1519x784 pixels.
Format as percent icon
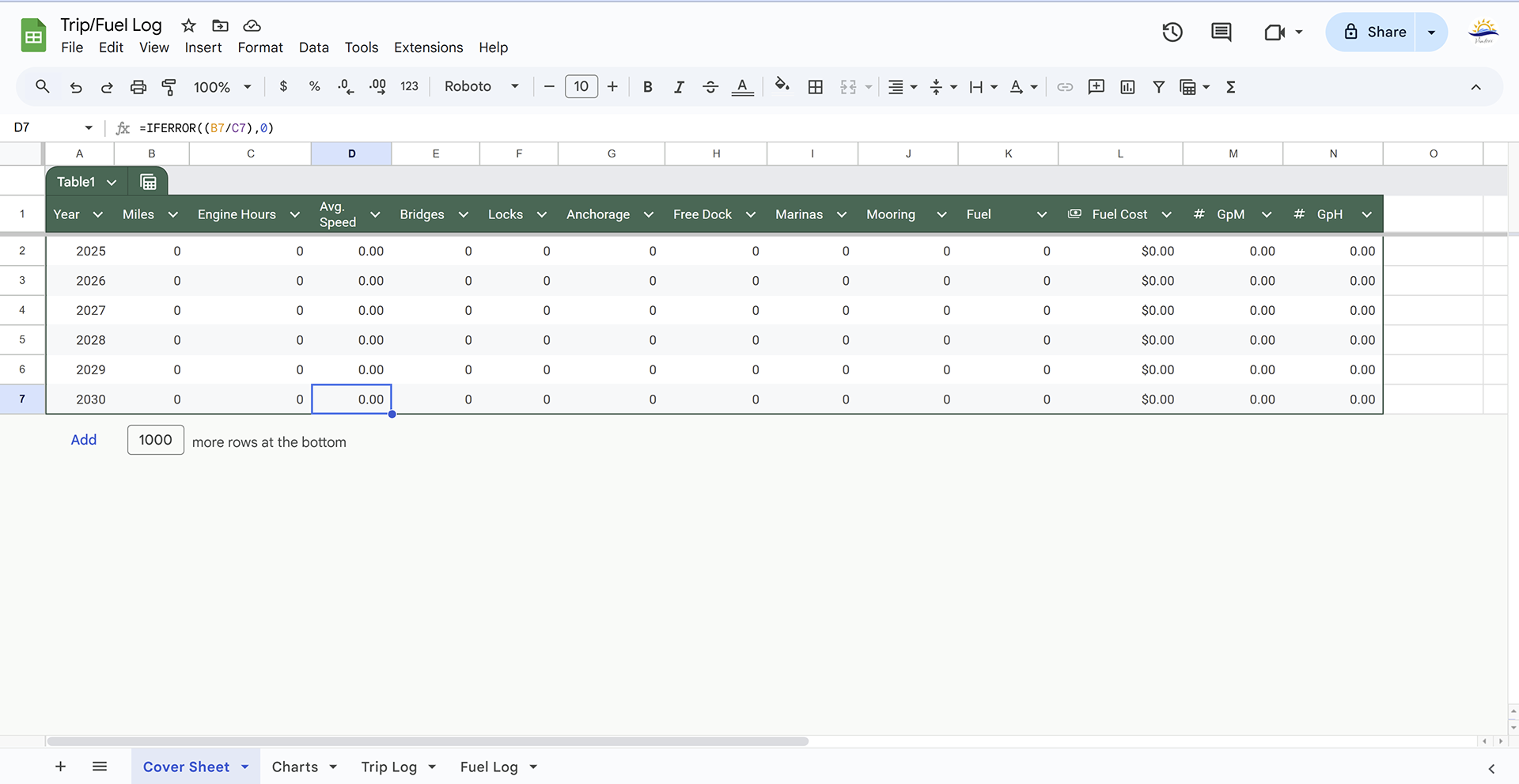(x=314, y=86)
